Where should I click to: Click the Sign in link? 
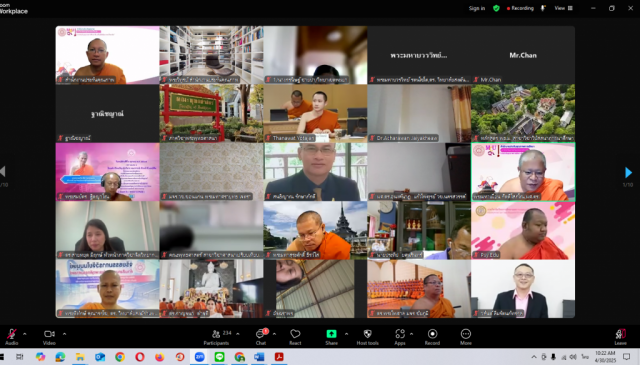click(x=477, y=8)
